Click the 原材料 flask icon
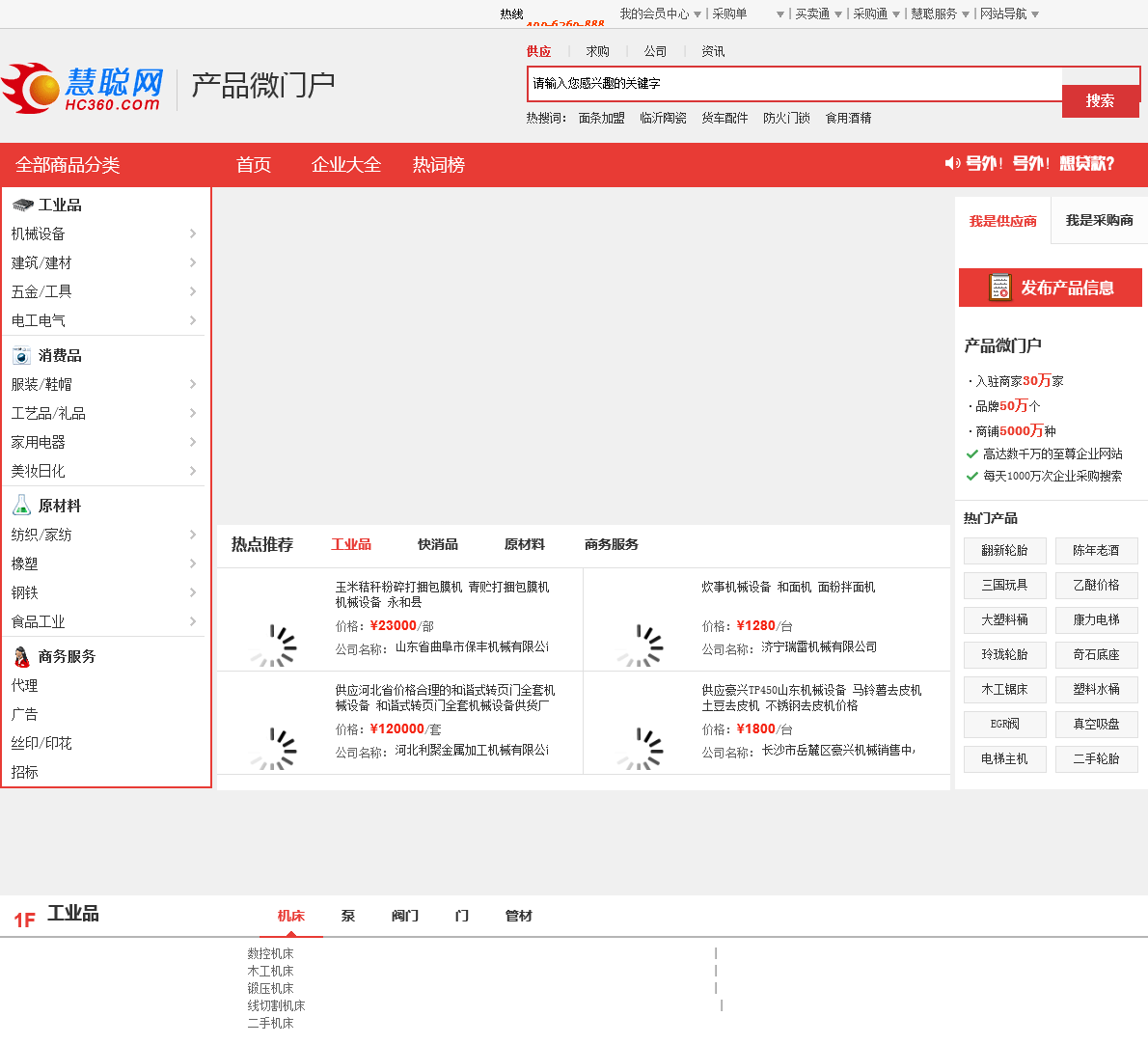The image size is (1148, 1044). tap(22, 506)
